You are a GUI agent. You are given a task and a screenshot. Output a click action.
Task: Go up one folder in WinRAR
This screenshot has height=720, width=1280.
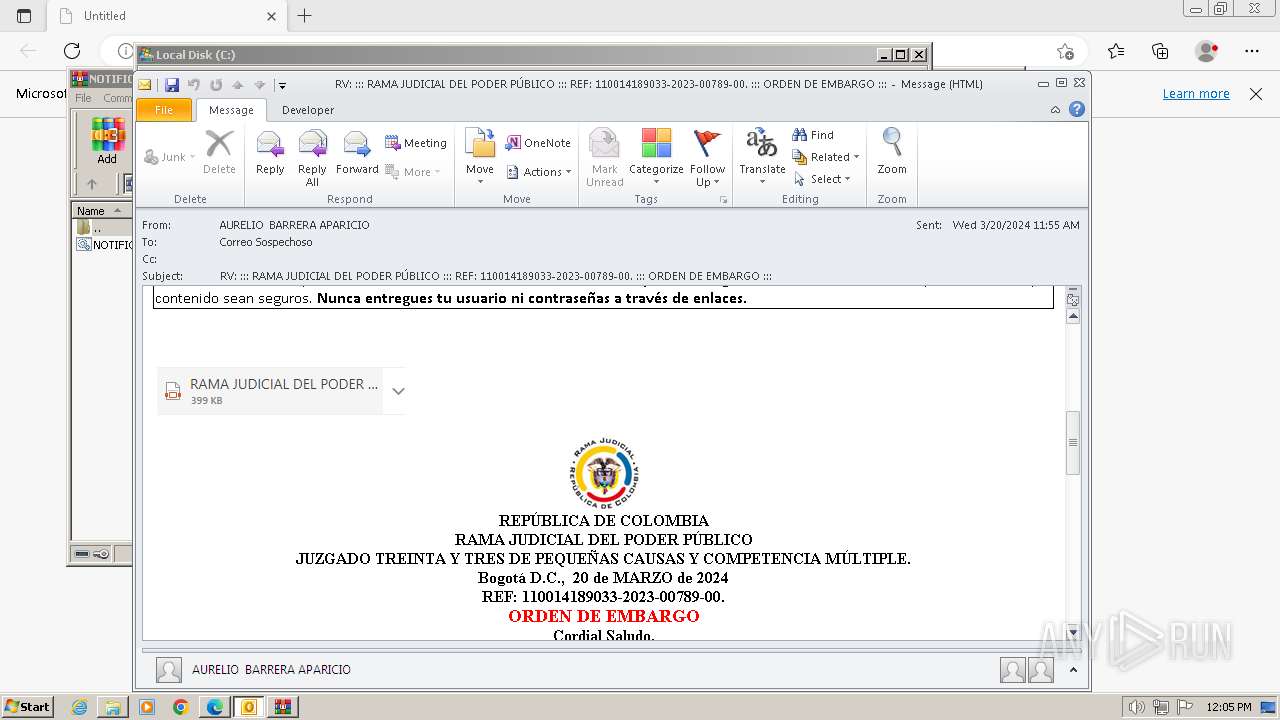point(92,184)
